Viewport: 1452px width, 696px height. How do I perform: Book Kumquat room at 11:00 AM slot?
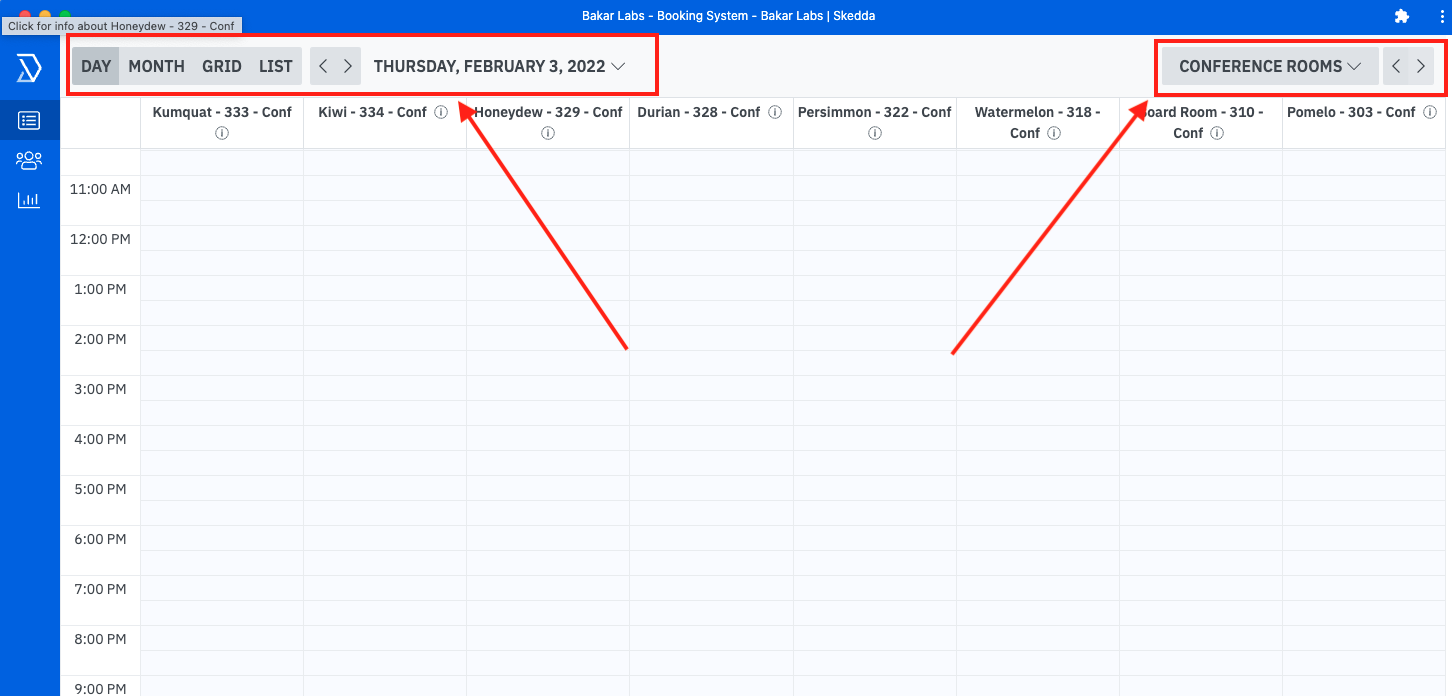pyautogui.click(x=222, y=188)
